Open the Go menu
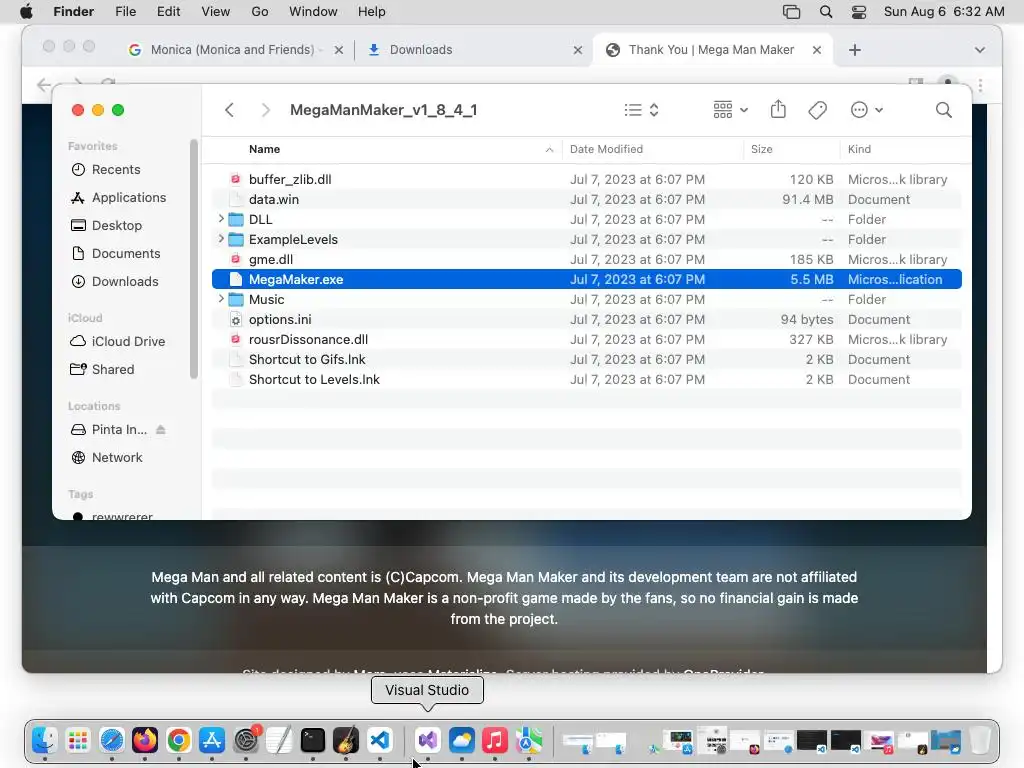This screenshot has width=1024, height=768. tap(260, 12)
